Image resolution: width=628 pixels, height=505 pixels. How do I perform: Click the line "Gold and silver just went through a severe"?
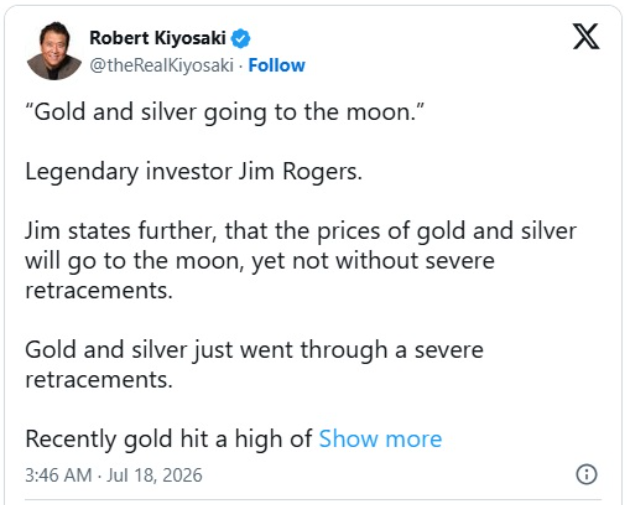coord(254,350)
